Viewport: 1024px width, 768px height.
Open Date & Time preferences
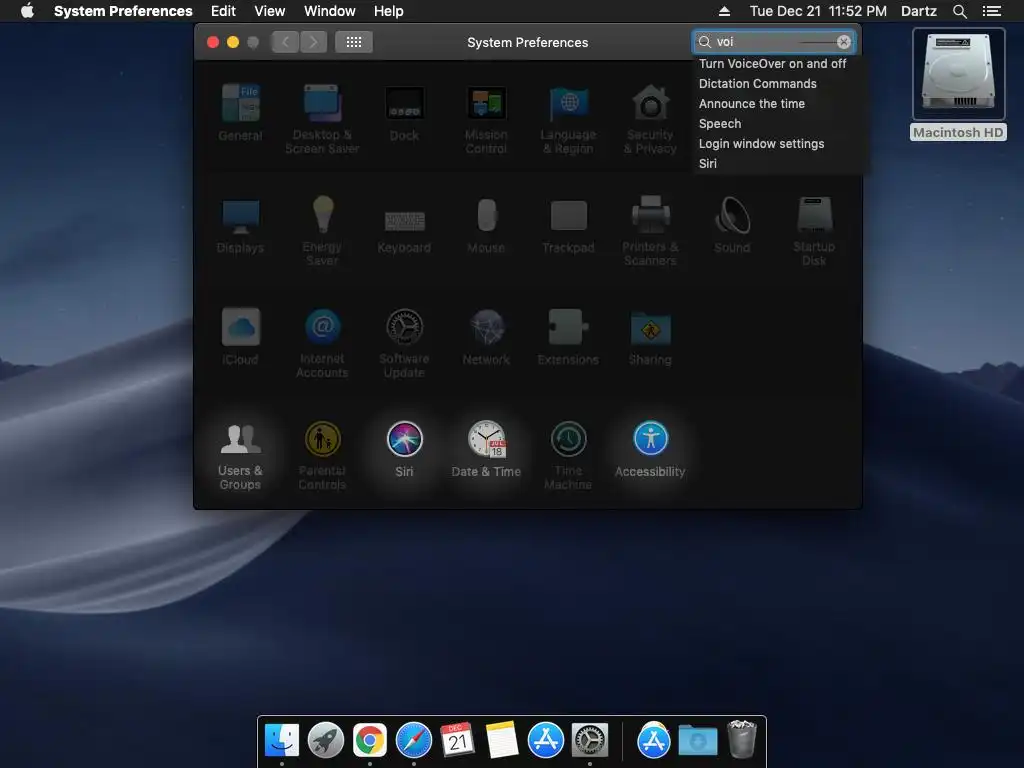click(486, 449)
